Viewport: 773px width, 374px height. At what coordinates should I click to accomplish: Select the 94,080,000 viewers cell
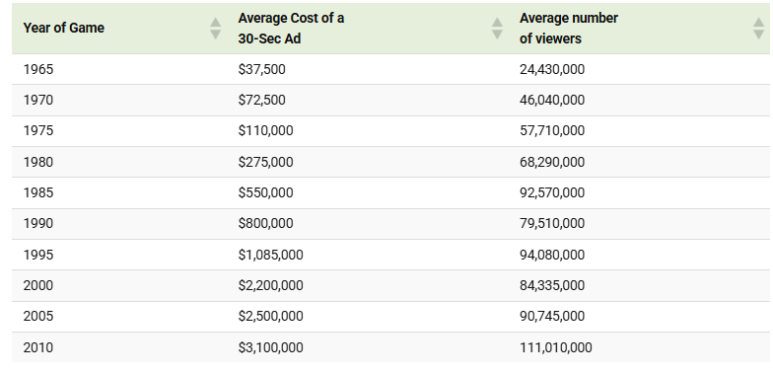pyautogui.click(x=552, y=255)
